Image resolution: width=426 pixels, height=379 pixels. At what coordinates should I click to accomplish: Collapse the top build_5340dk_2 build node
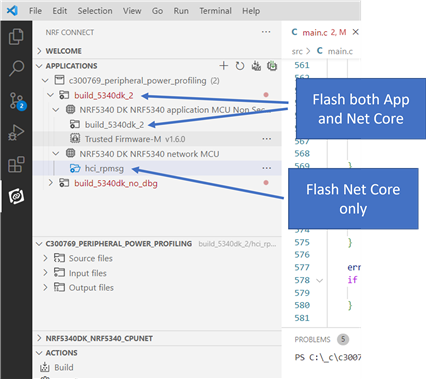(x=51, y=95)
